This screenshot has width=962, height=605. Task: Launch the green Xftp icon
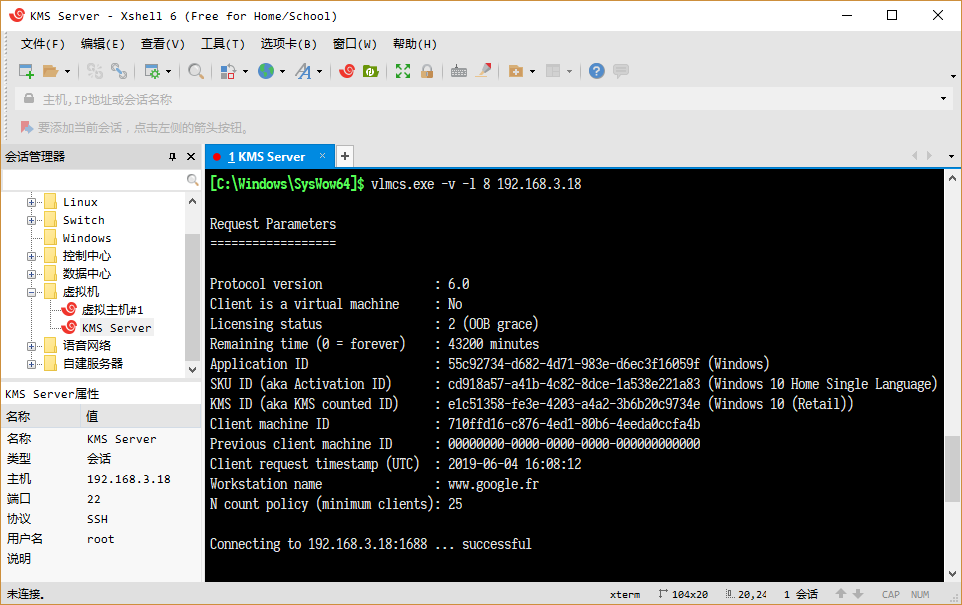pos(371,71)
